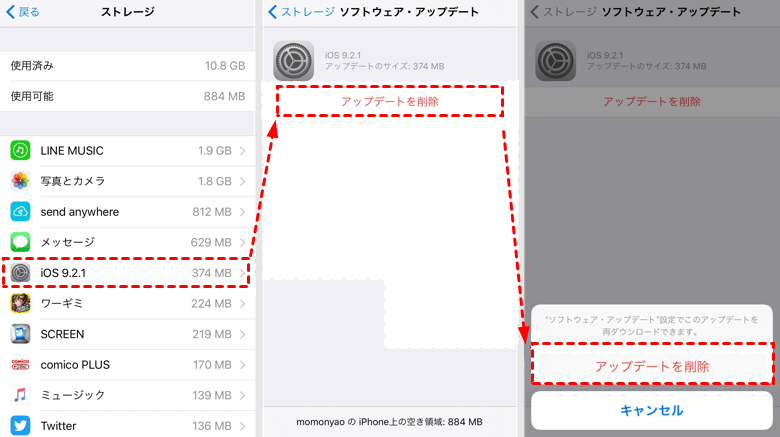Select the メッセージ 629 MB row
Viewport: 780px width, 437px height.
pos(128,242)
